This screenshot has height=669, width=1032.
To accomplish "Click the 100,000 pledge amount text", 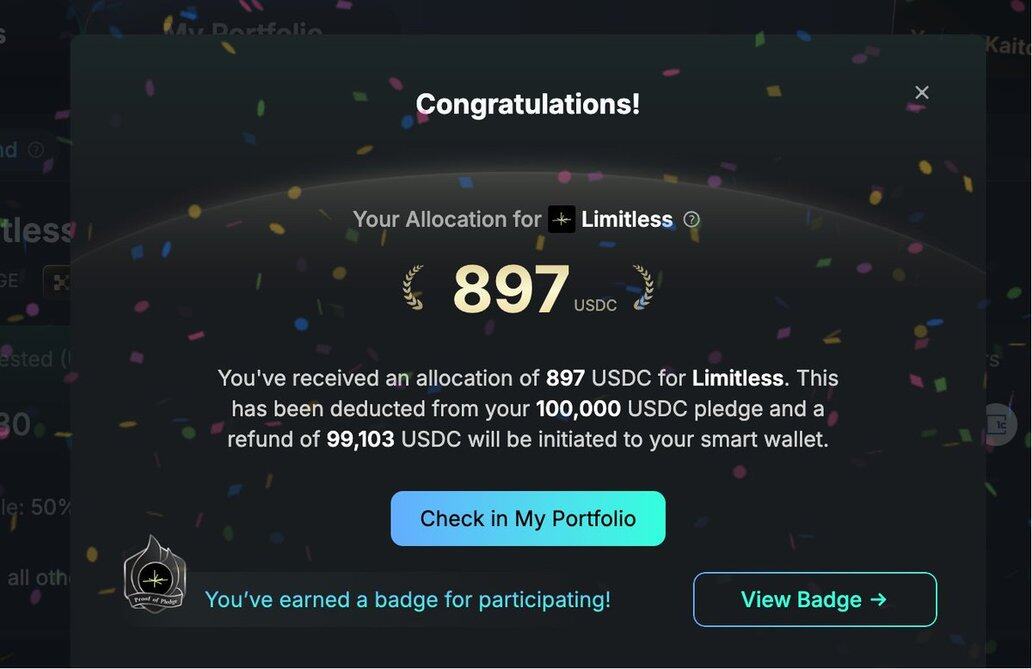I will (x=578, y=409).
